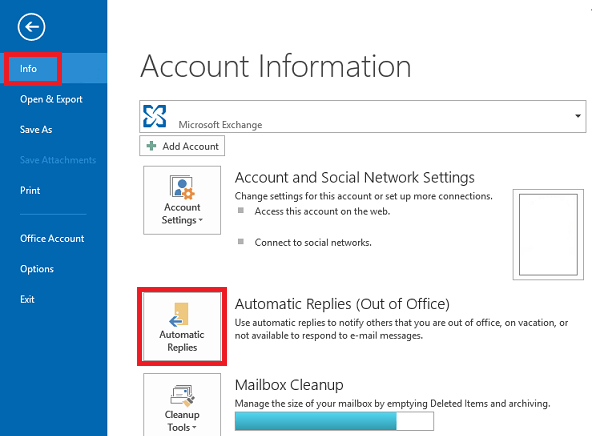Click the Mailbox Cleanup heading
Viewport: 592px width, 436px height.
289,385
